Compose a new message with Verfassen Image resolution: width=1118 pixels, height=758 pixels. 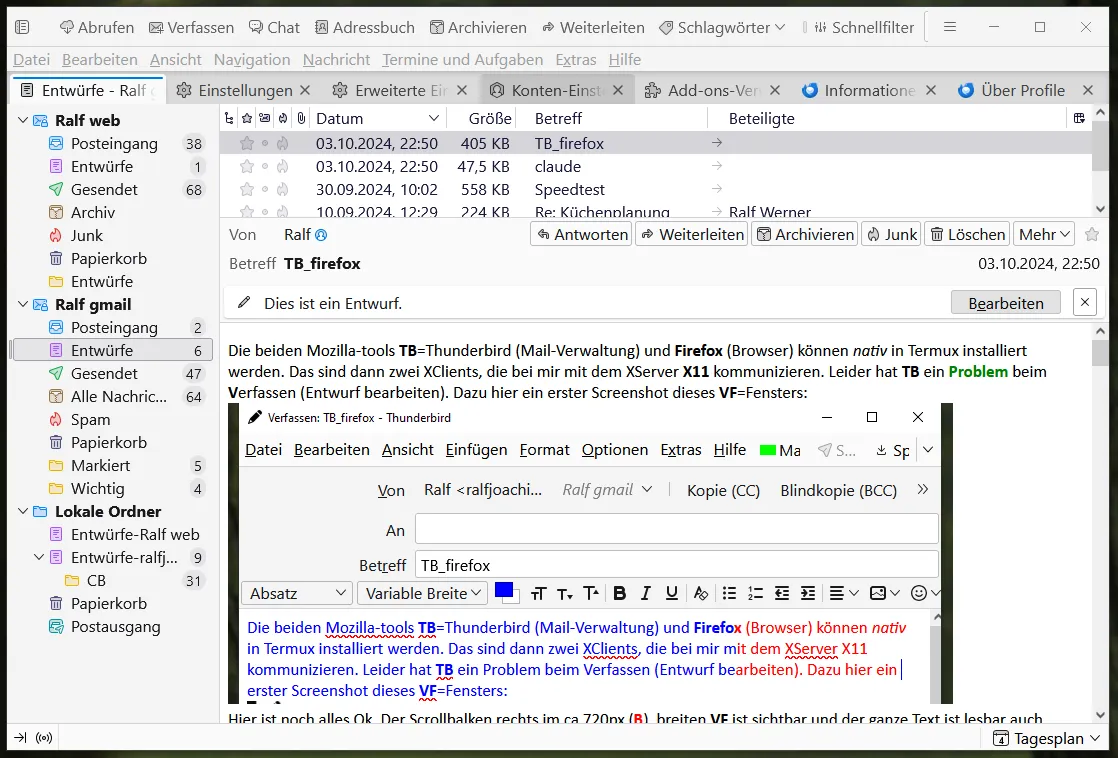pos(191,27)
